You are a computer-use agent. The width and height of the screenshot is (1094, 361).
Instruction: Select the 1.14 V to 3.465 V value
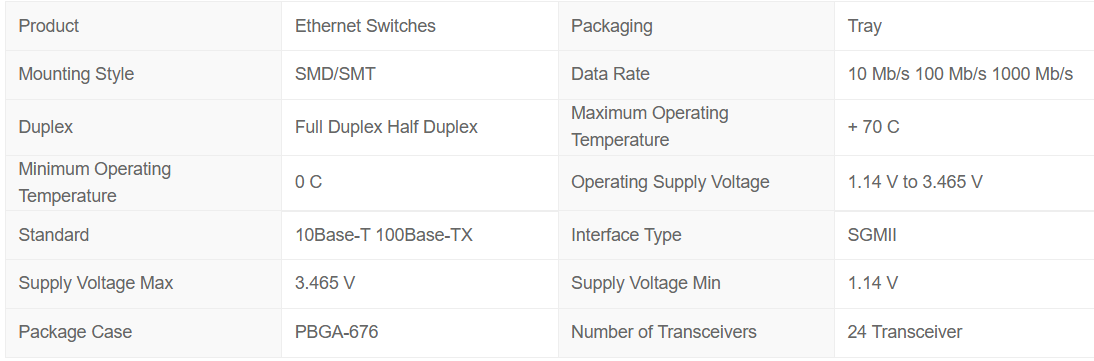click(x=915, y=182)
